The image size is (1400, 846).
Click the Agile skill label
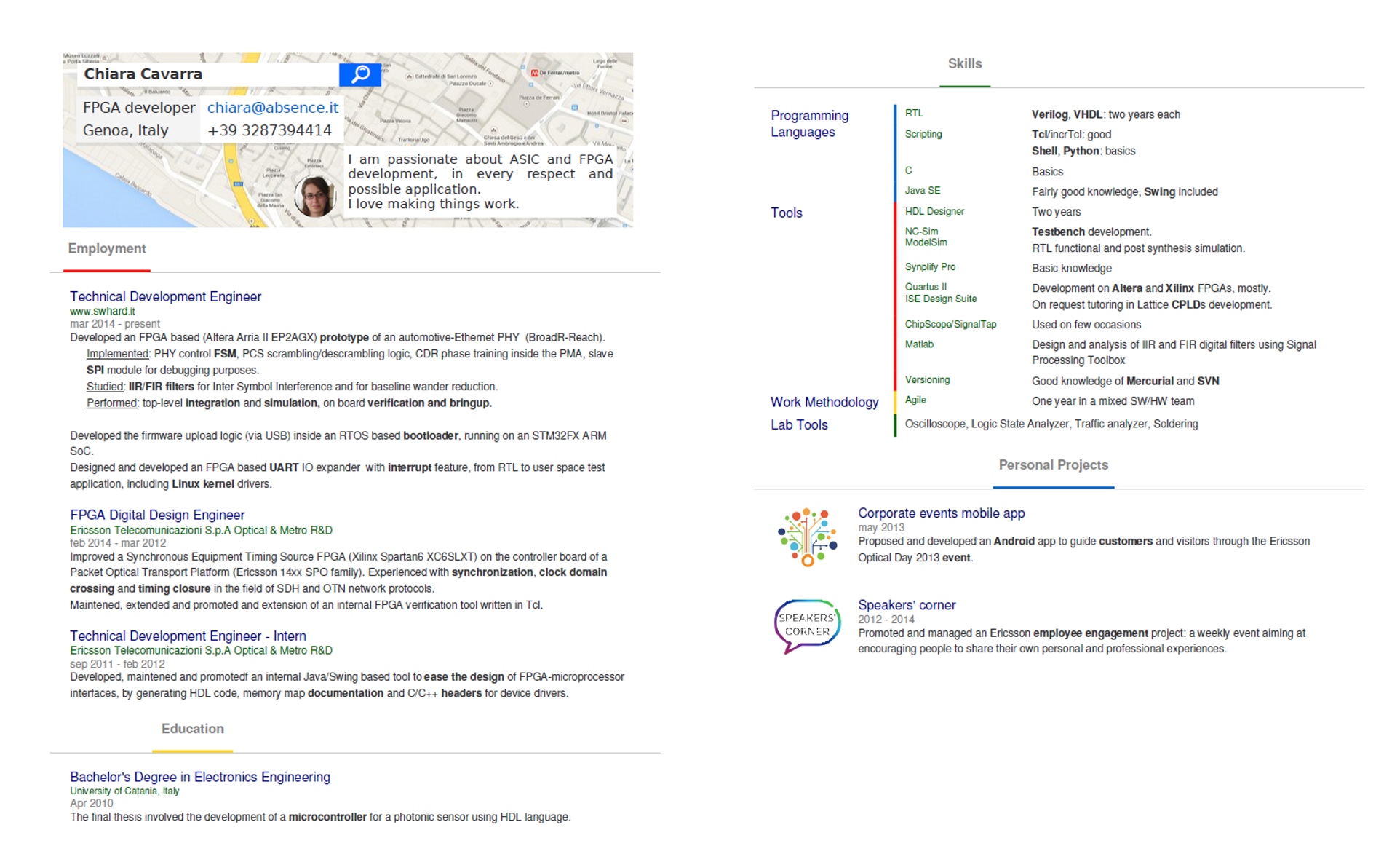coord(915,400)
